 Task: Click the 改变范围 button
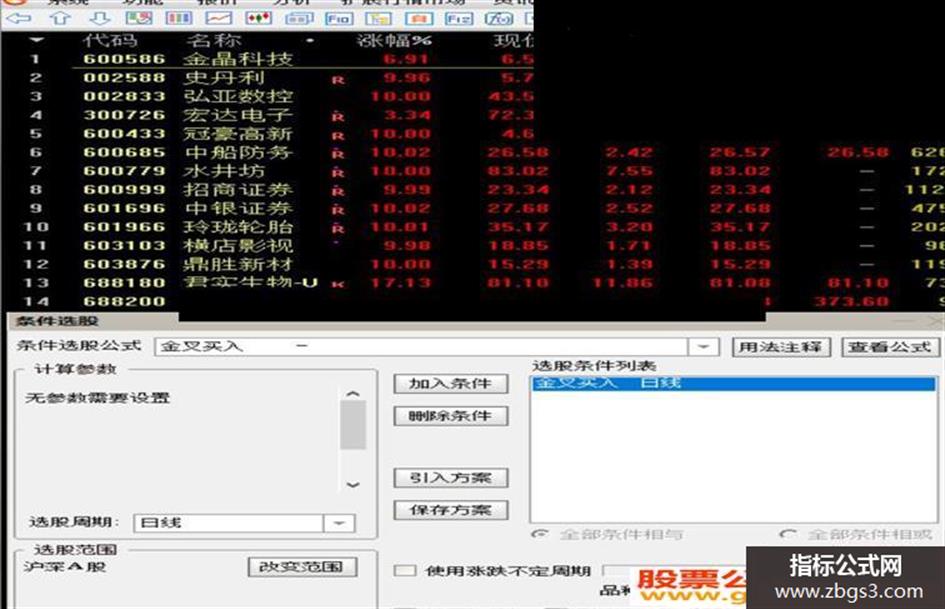click(x=302, y=567)
